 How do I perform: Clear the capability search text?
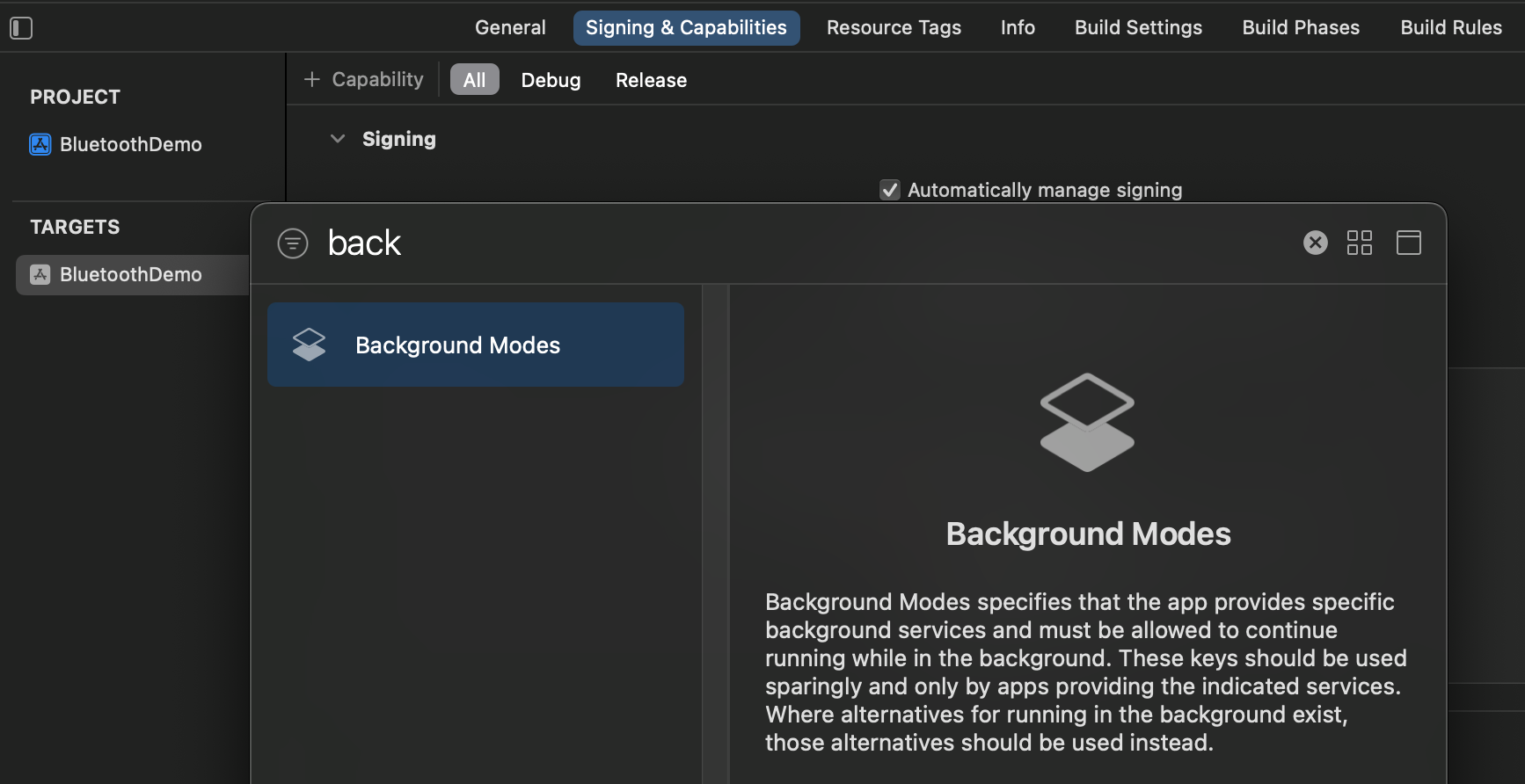click(1315, 243)
